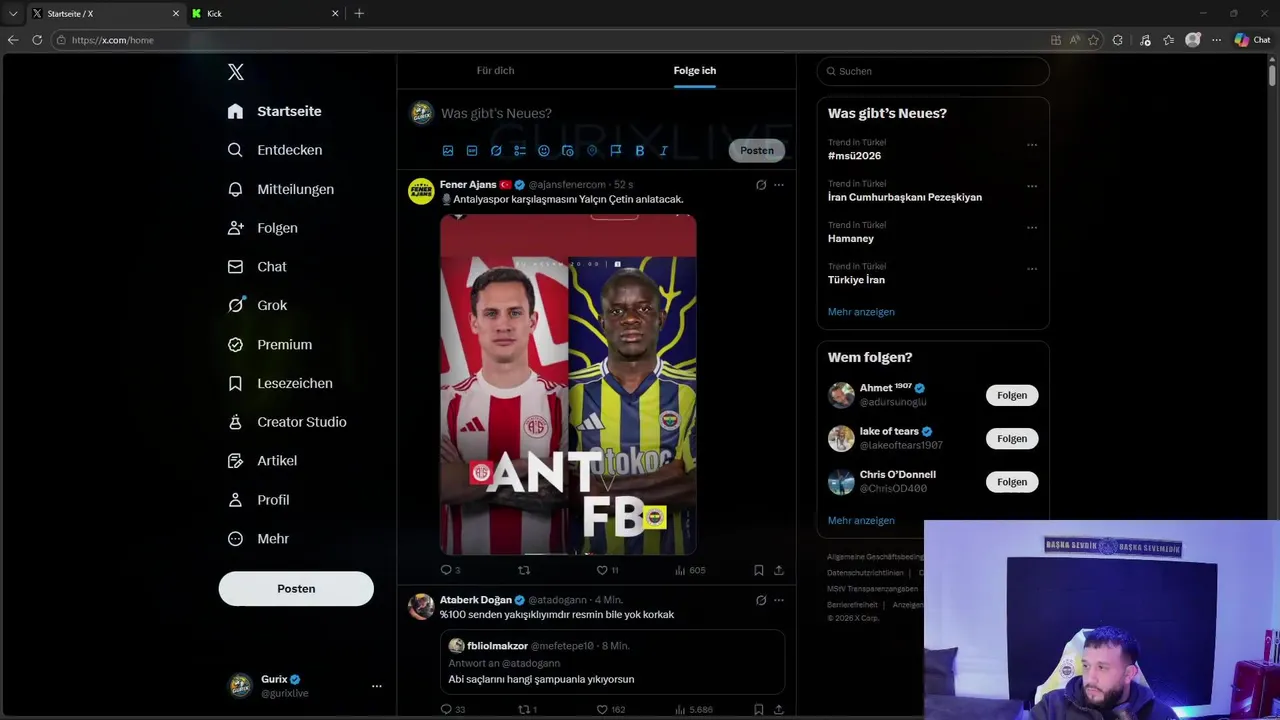
Task: Open Premium page
Action: 270,344
